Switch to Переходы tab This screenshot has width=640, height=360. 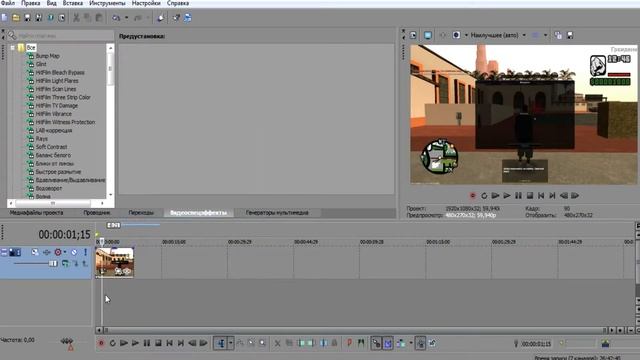point(141,213)
